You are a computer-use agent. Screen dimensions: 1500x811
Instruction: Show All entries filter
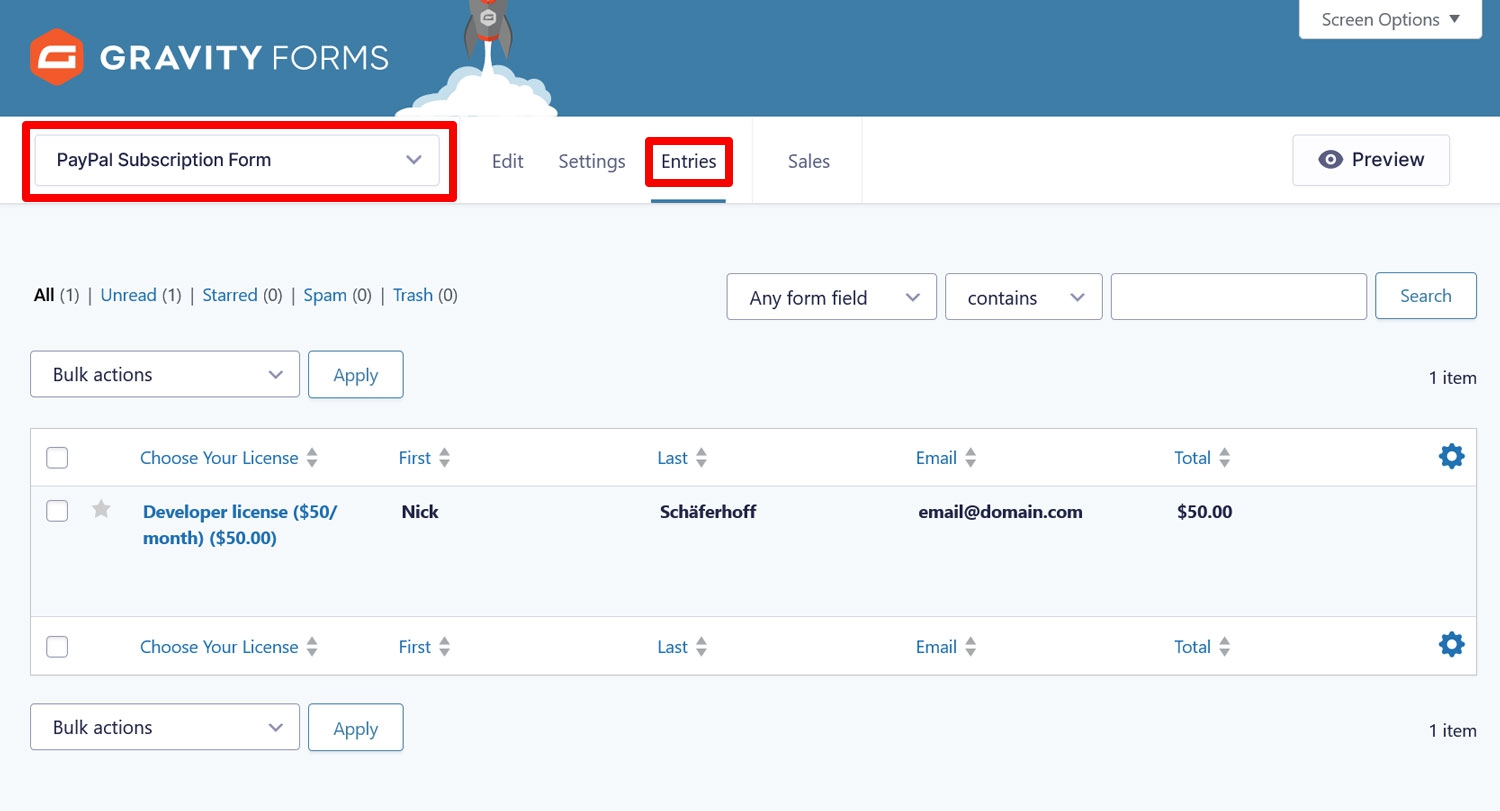pos(44,295)
